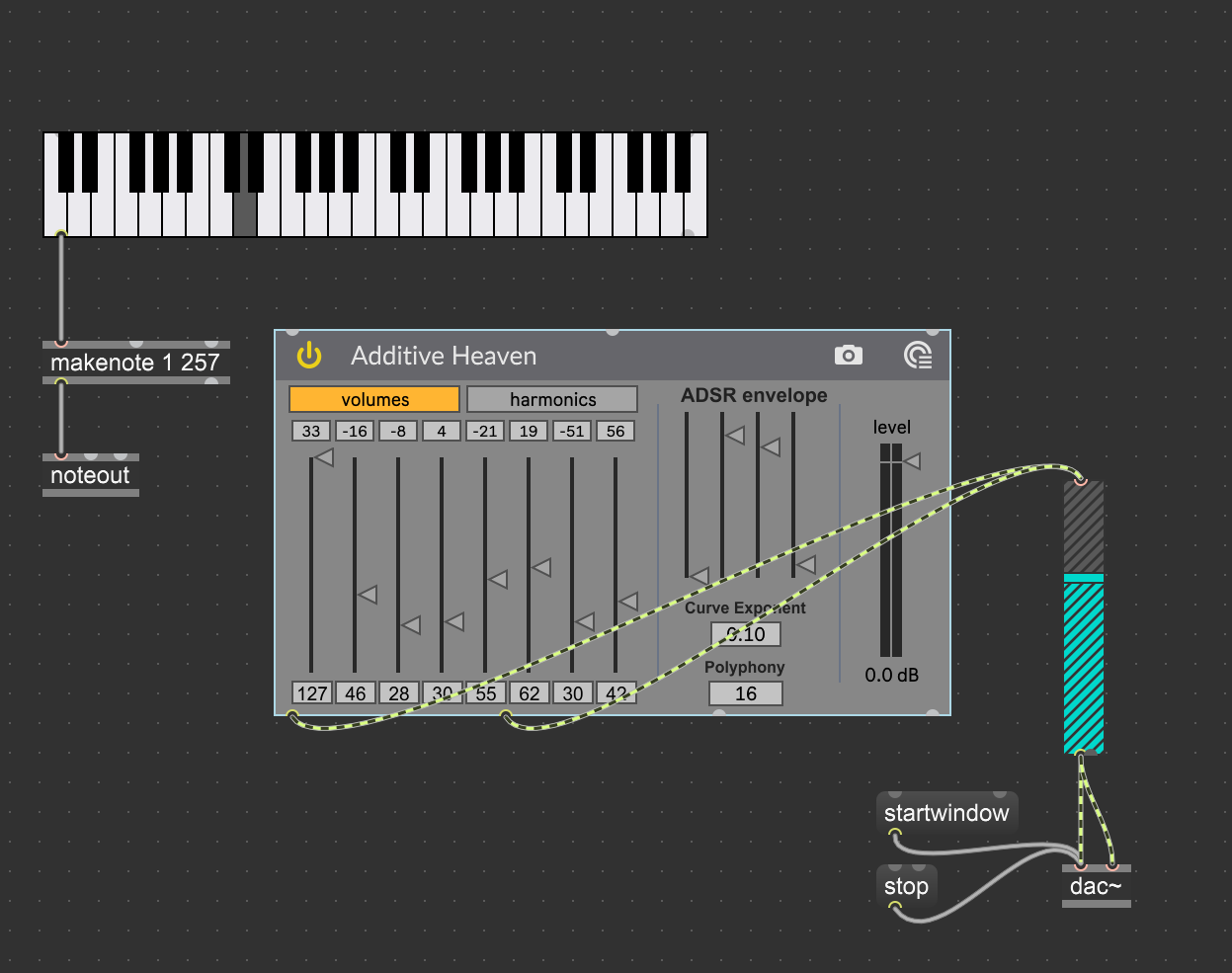Image resolution: width=1232 pixels, height=973 pixels.
Task: Toggle the Additive Heaven power button
Action: point(309,356)
